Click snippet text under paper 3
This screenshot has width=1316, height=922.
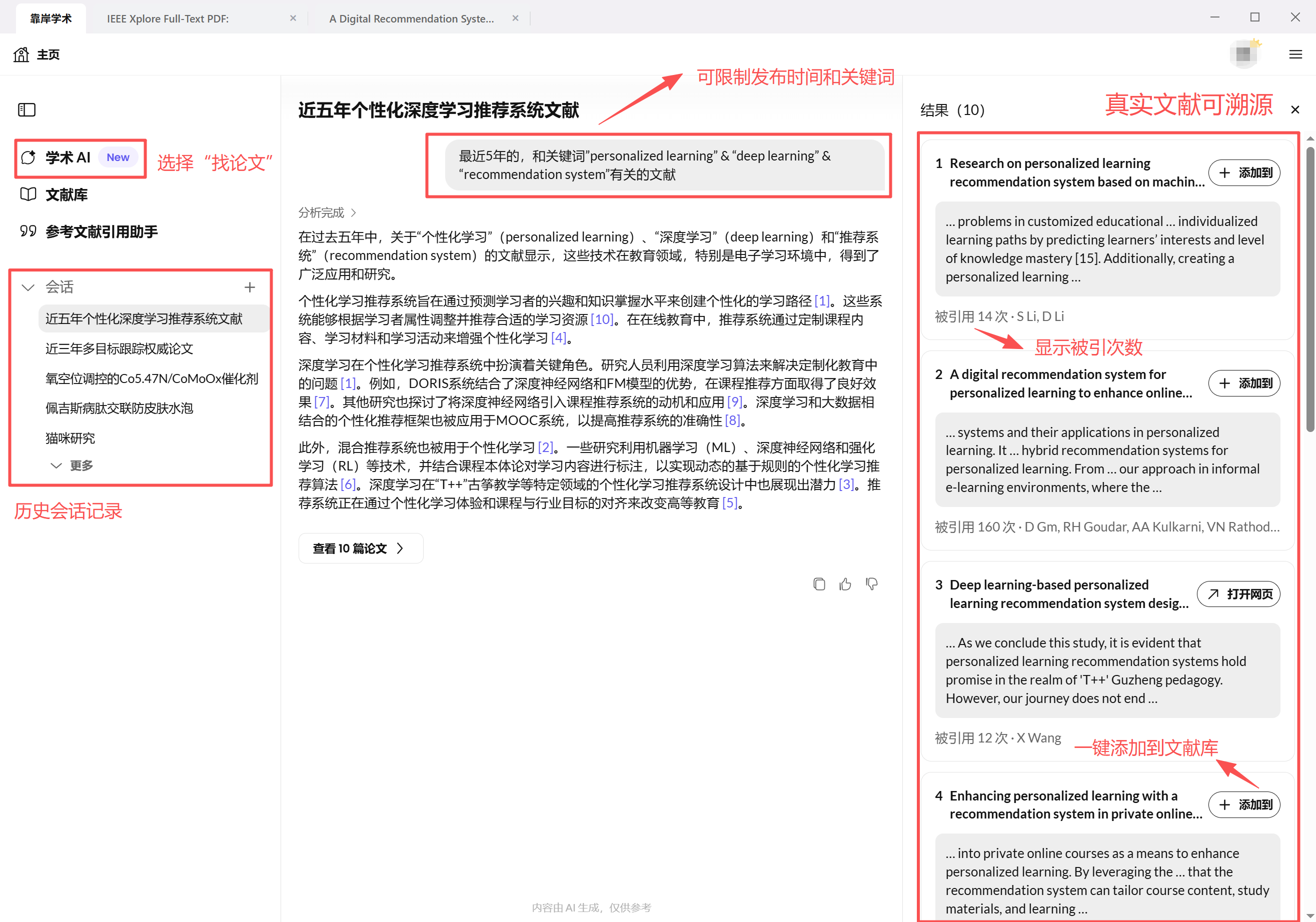pos(1107,670)
